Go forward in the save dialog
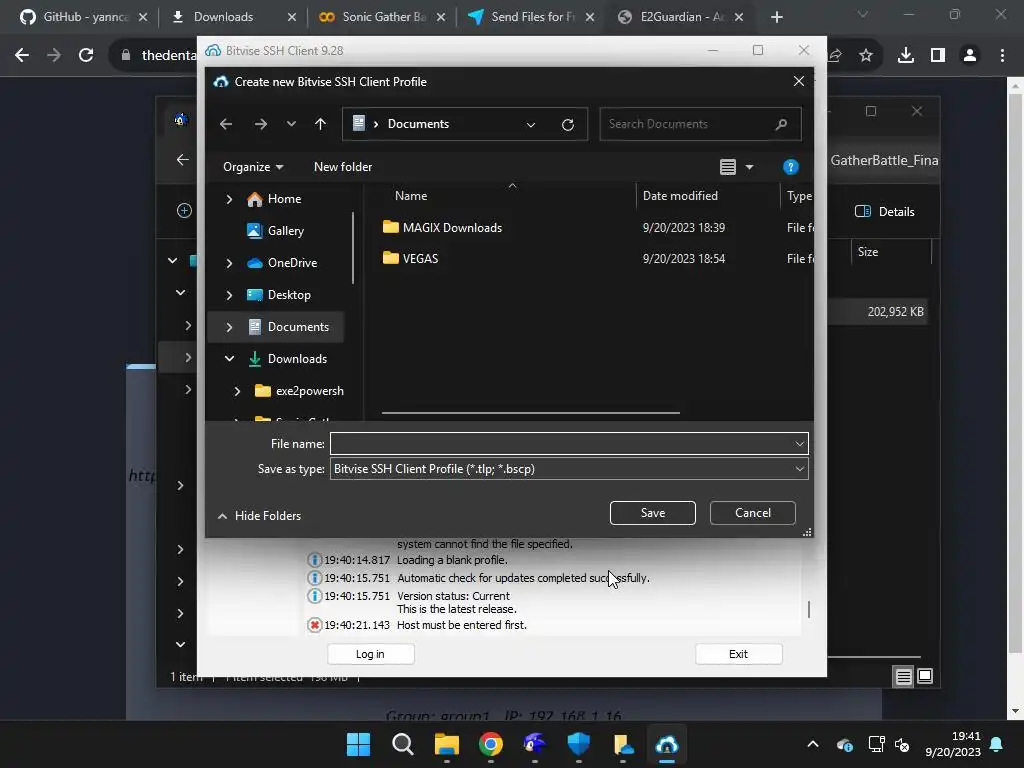Screen dimensions: 1024x768 click(261, 124)
